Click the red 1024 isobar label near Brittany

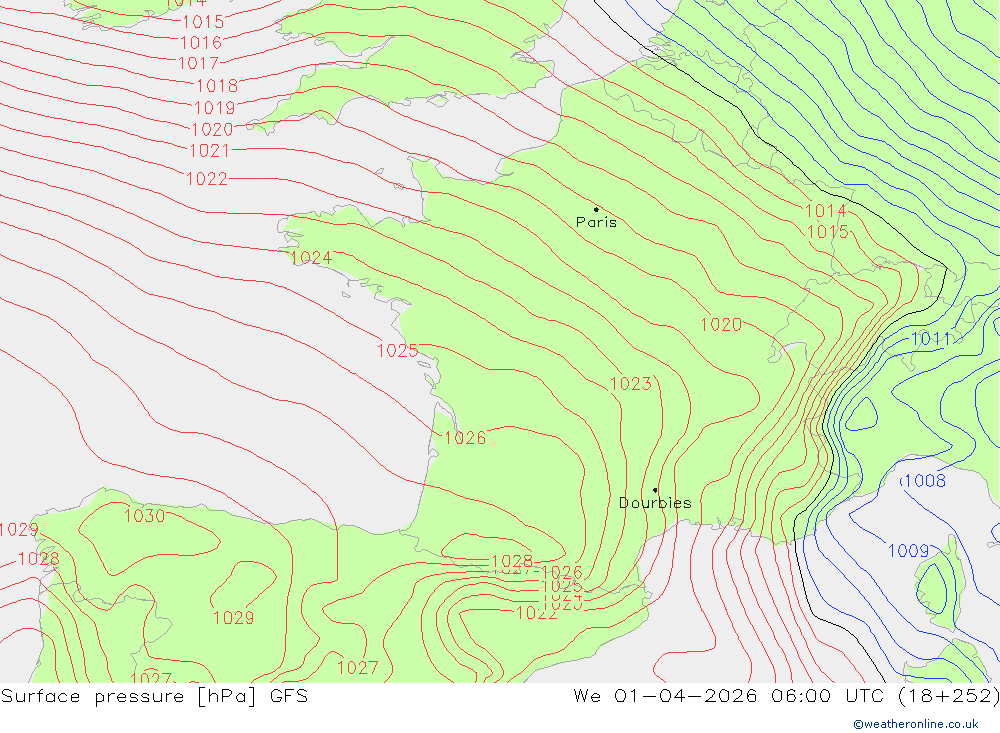click(x=311, y=258)
